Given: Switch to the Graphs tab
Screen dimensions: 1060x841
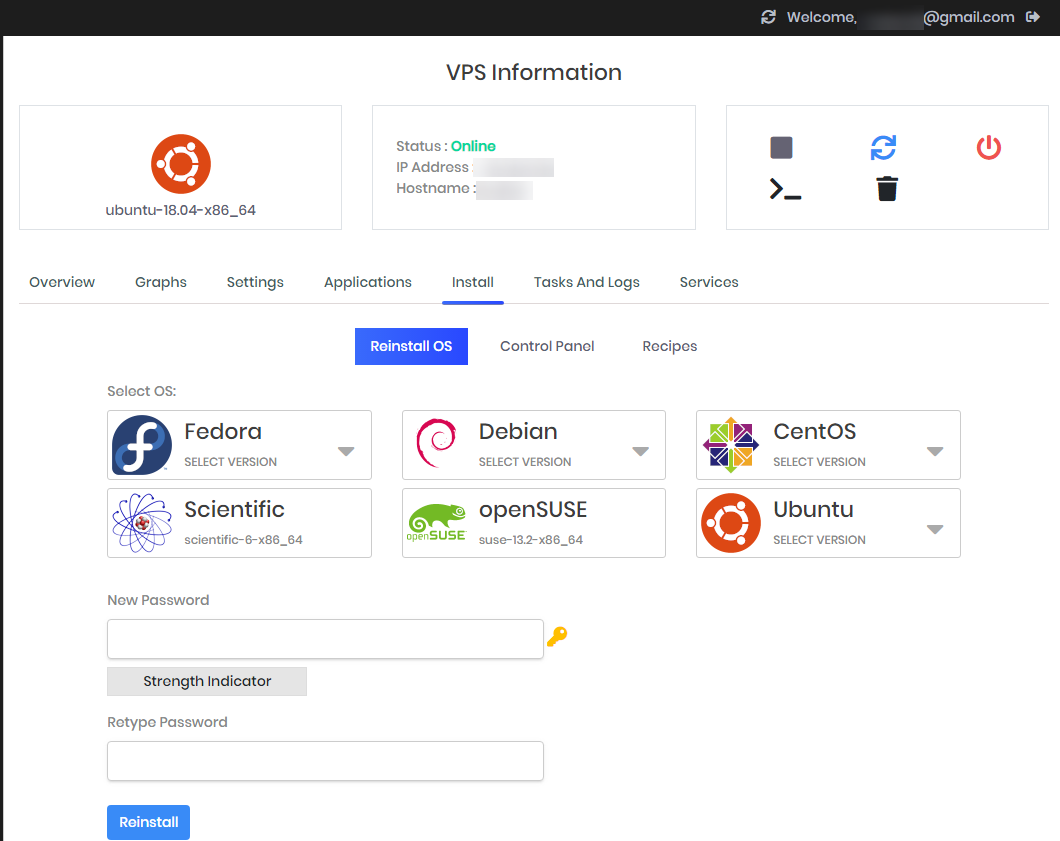Looking at the screenshot, I should pos(161,282).
